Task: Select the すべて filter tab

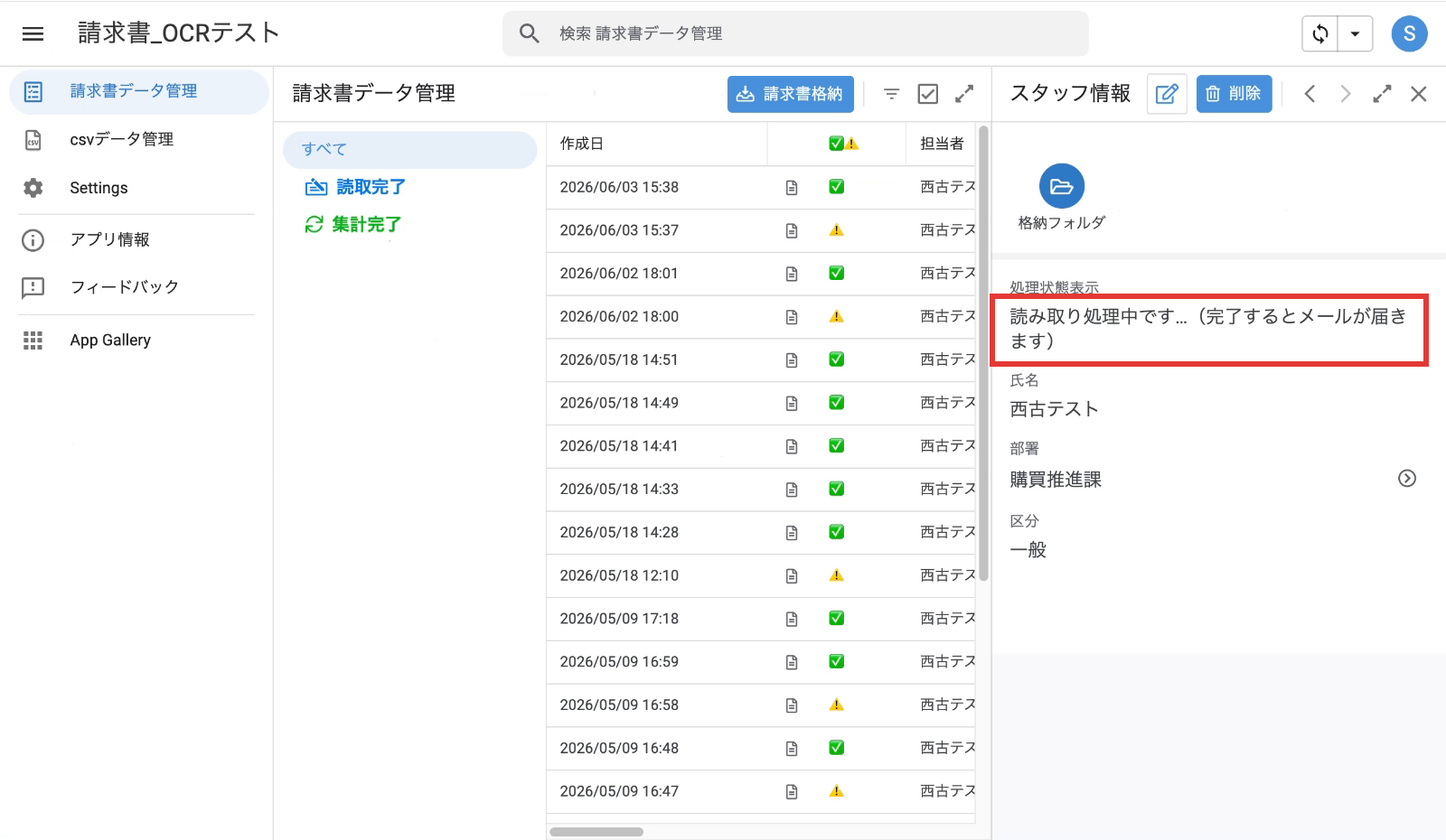Action: (410, 150)
